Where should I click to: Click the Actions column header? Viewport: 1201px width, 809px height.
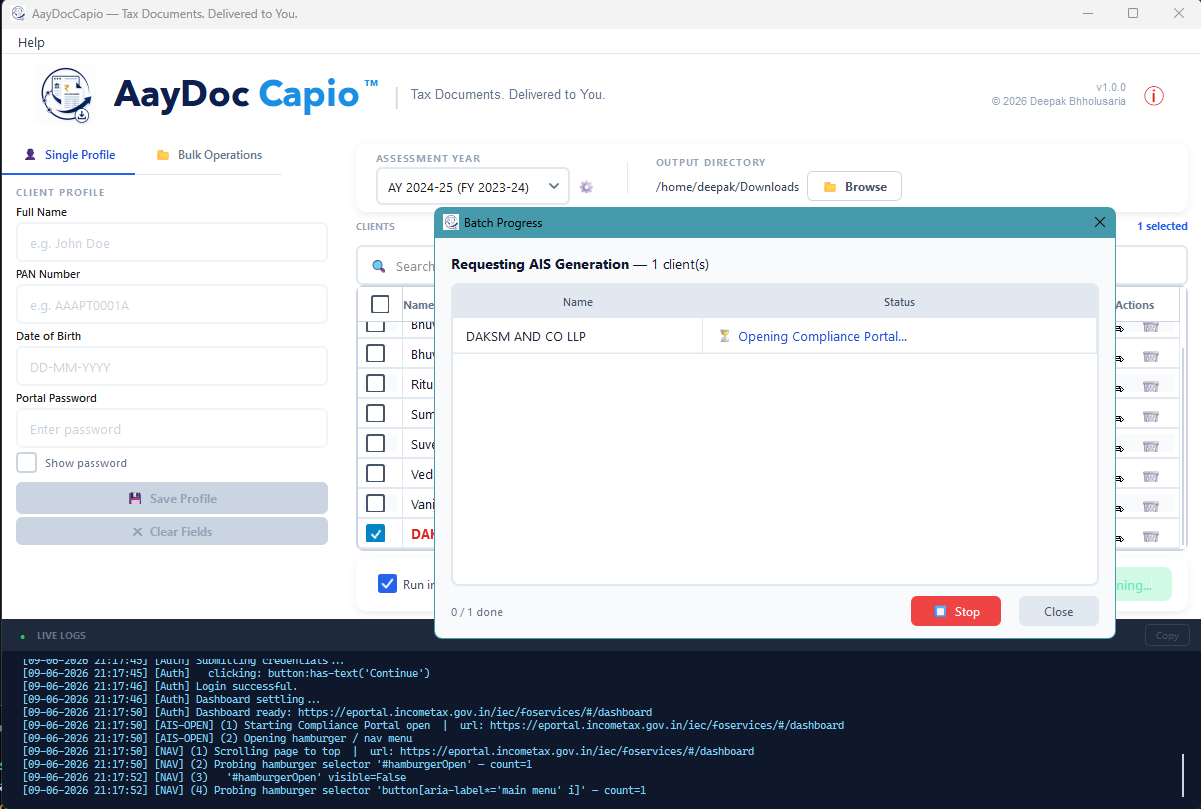1135,305
